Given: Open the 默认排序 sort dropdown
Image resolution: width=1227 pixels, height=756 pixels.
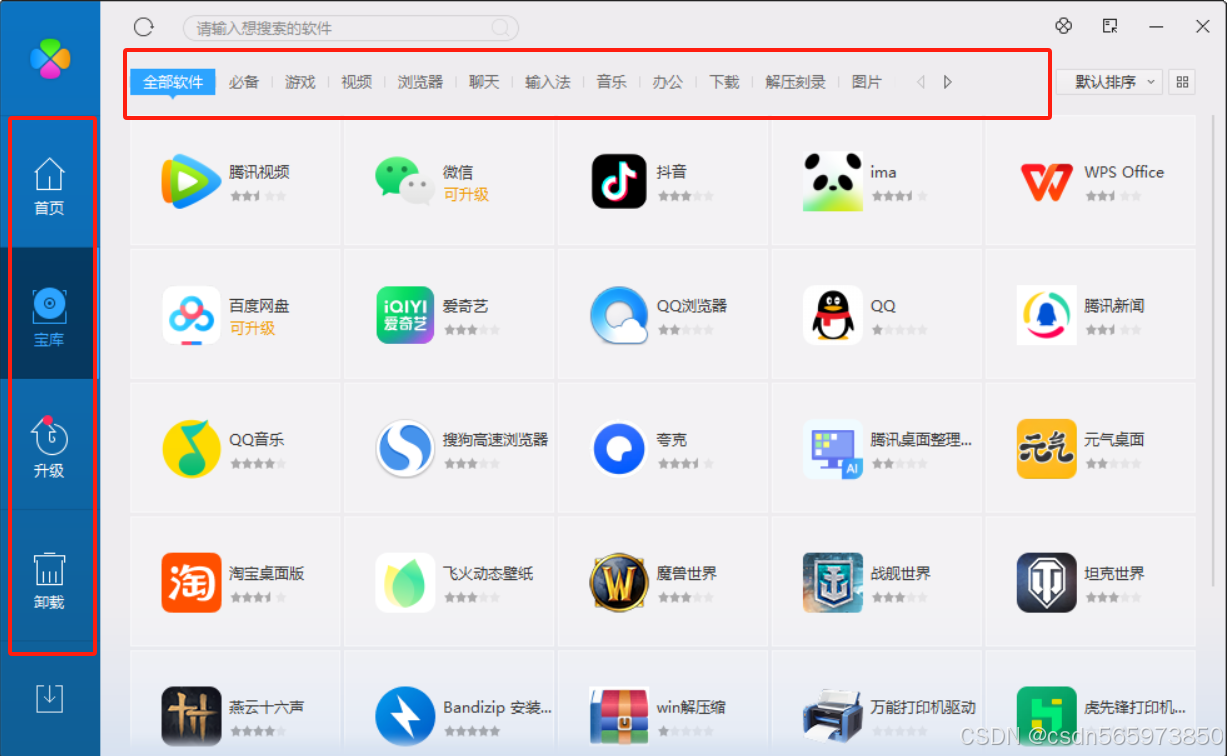Looking at the screenshot, I should click(1108, 82).
